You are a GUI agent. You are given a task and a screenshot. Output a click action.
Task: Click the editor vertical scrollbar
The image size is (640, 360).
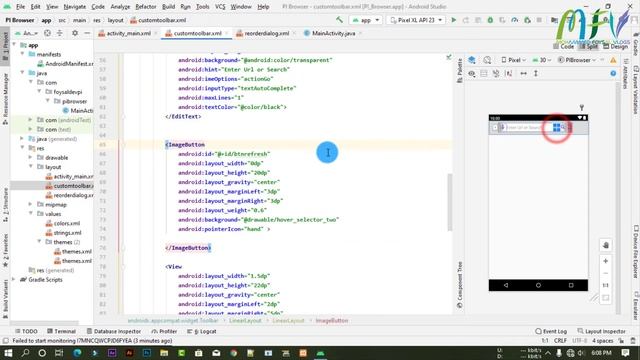pyautogui.click(x=450, y=202)
